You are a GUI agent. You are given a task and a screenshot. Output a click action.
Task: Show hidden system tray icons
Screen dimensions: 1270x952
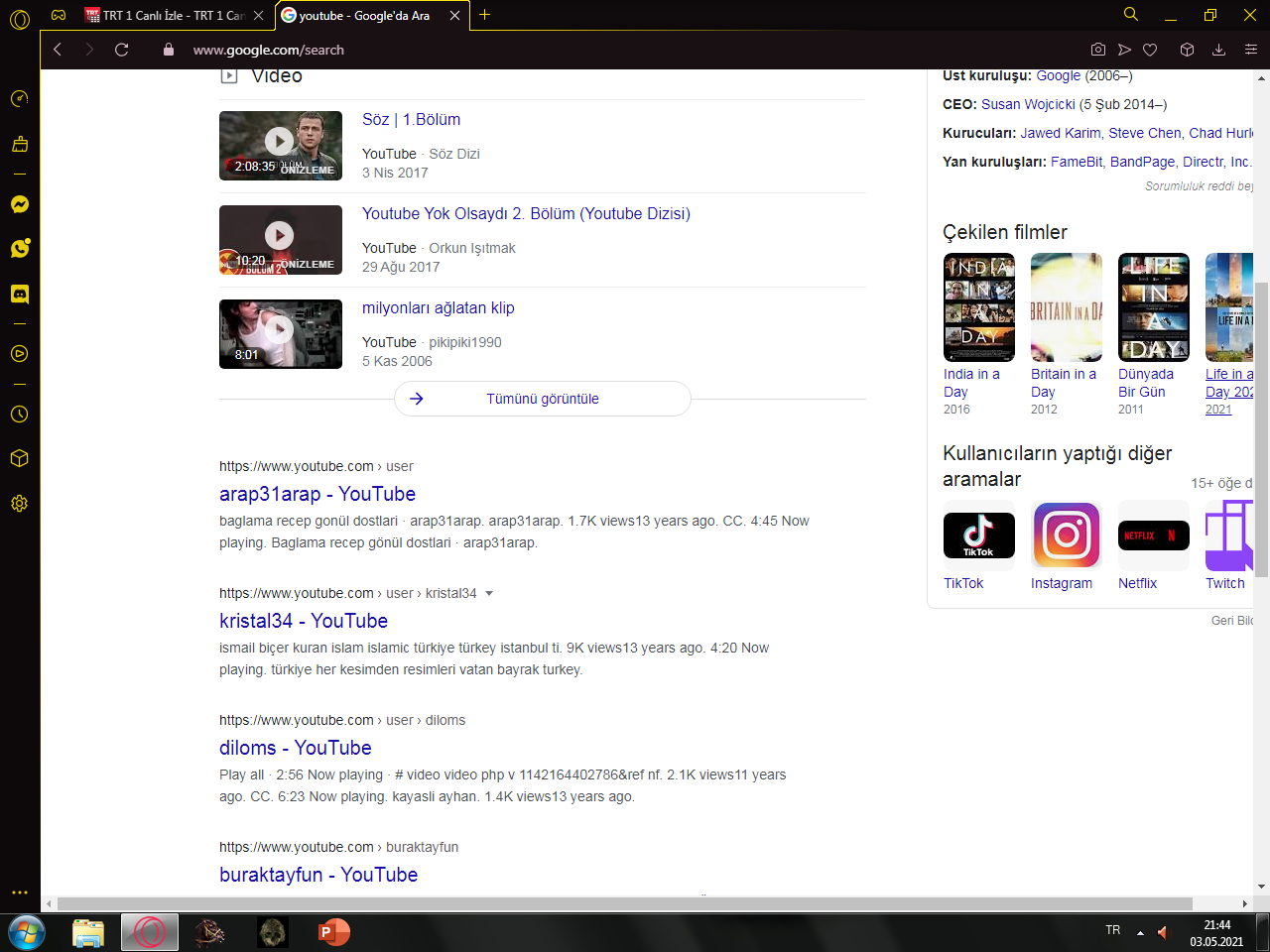pyautogui.click(x=1140, y=933)
